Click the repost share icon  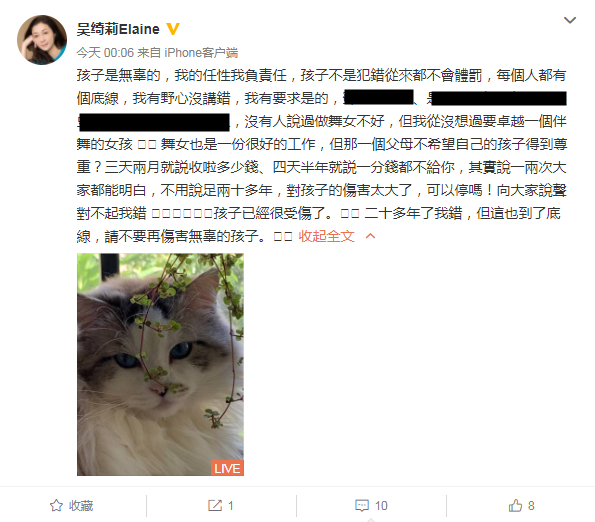pos(215,505)
